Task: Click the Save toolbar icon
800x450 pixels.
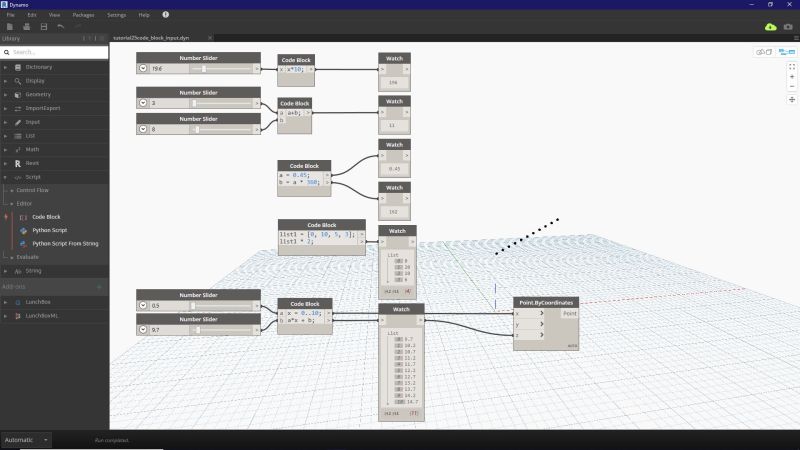Action: pyautogui.click(x=44, y=27)
